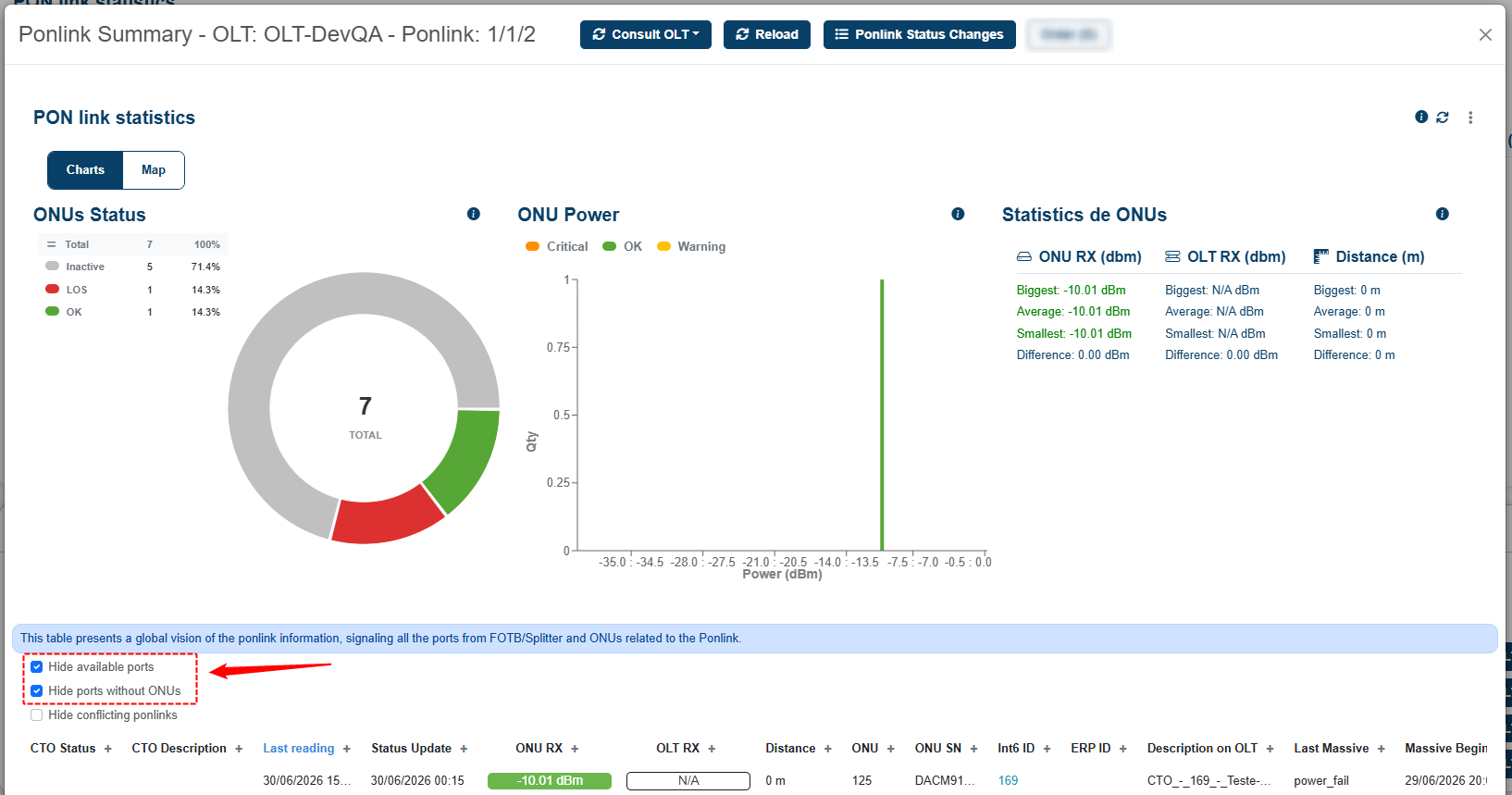Toggle the Inactive legend swatch
This screenshot has width=1512, height=795.
[x=53, y=267]
